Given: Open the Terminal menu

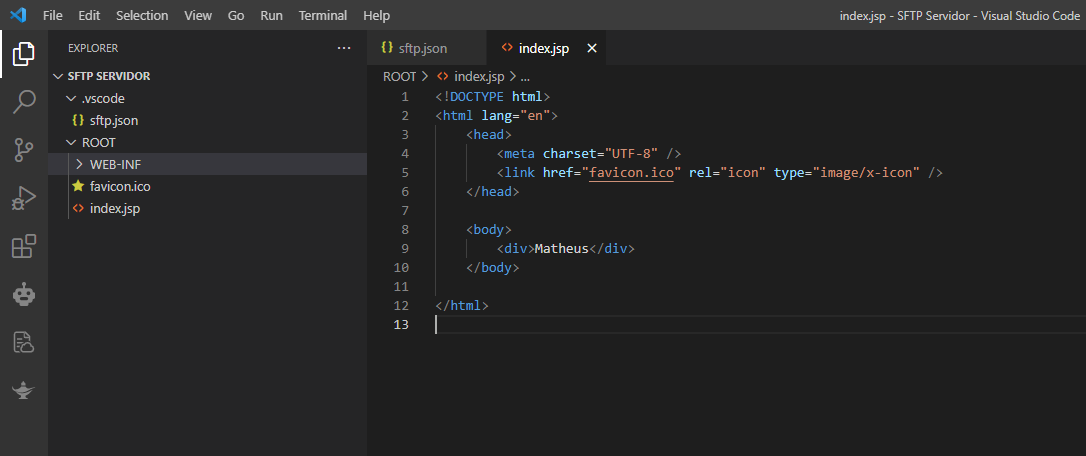Looking at the screenshot, I should pos(323,16).
